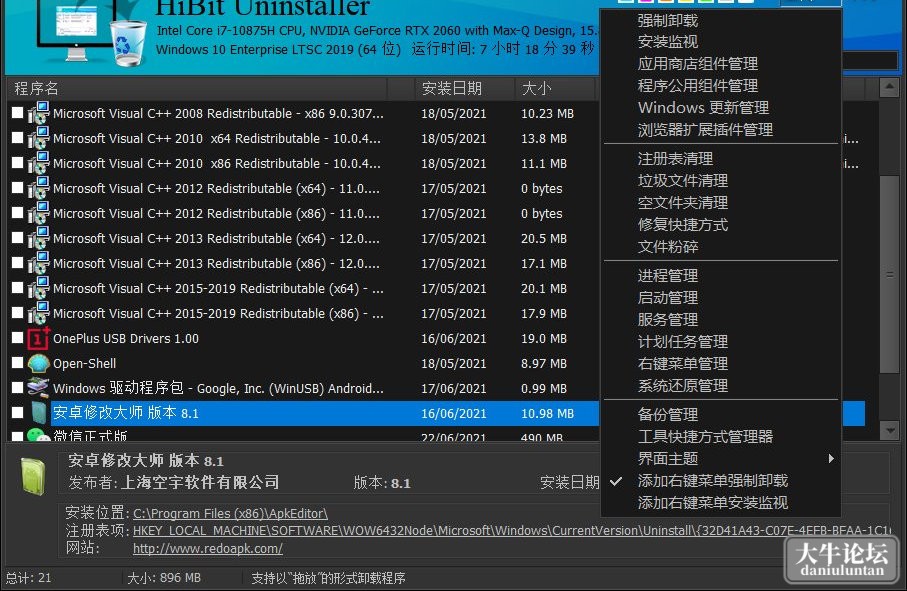Click the large green app icon in details panel
Viewport: 907px width, 591px height.
[x=33, y=477]
